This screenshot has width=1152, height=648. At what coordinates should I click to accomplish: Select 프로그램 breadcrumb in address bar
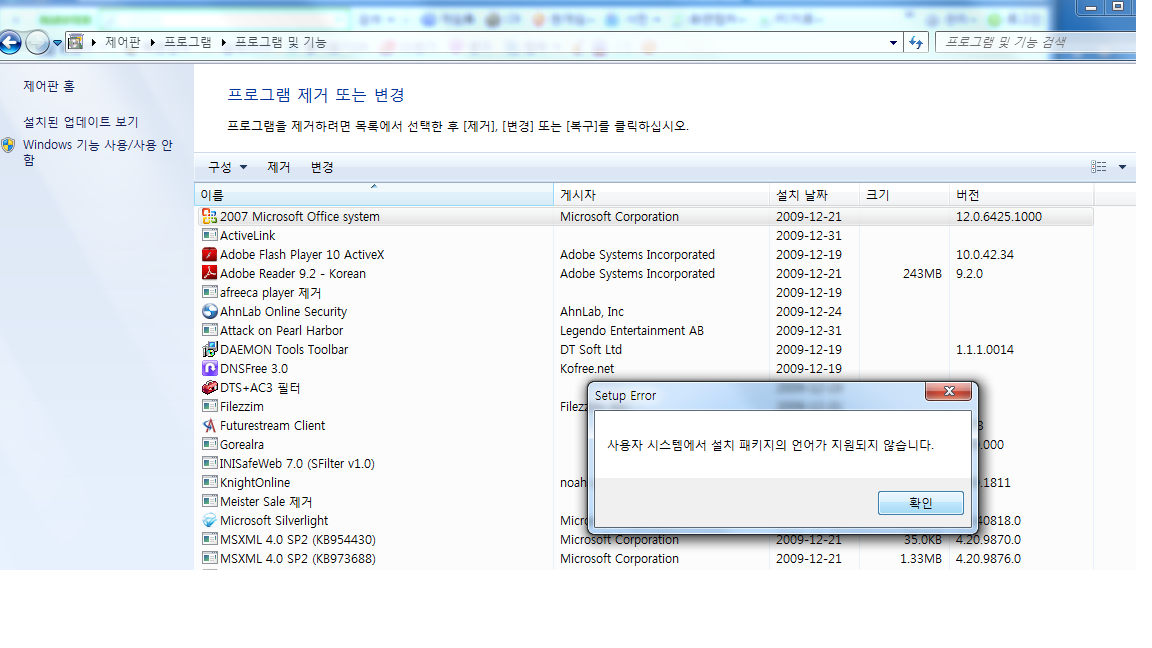click(187, 42)
